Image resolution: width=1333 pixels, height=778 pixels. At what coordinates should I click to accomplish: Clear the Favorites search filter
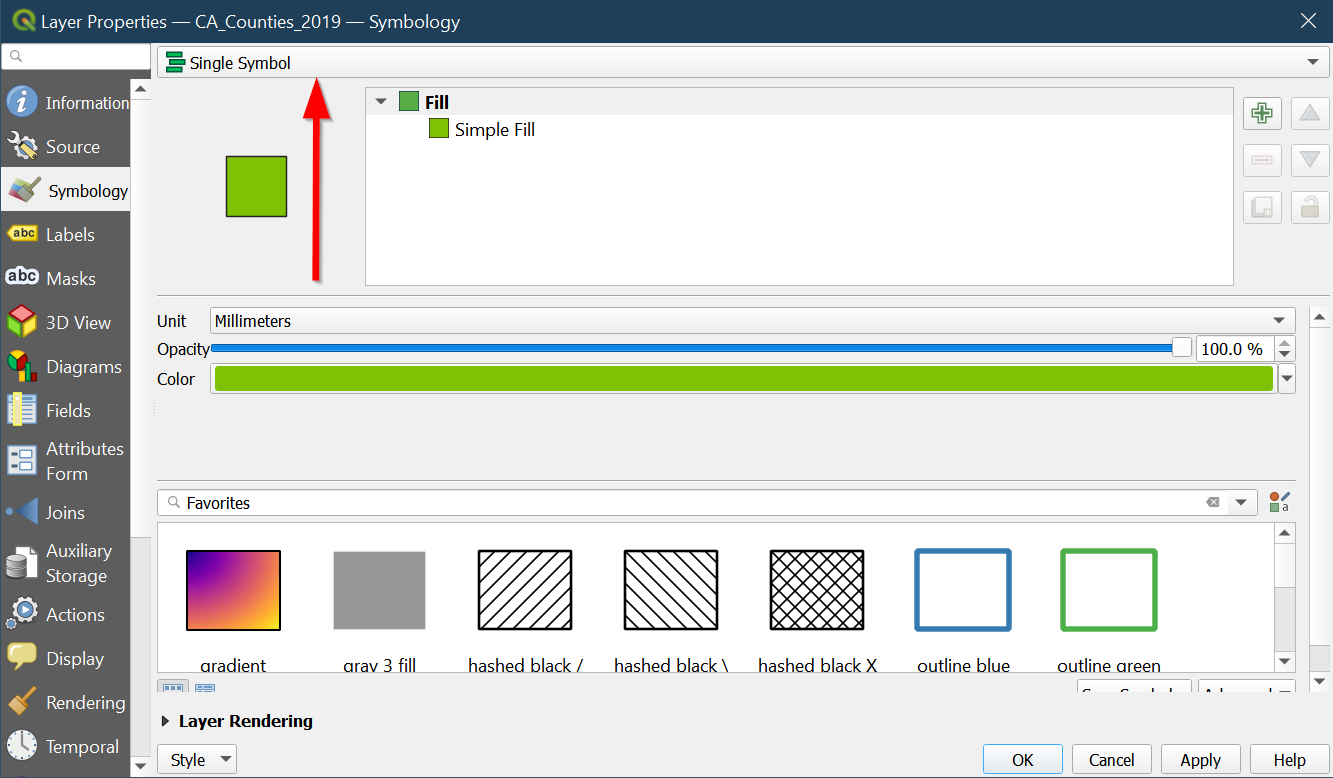coord(1213,502)
